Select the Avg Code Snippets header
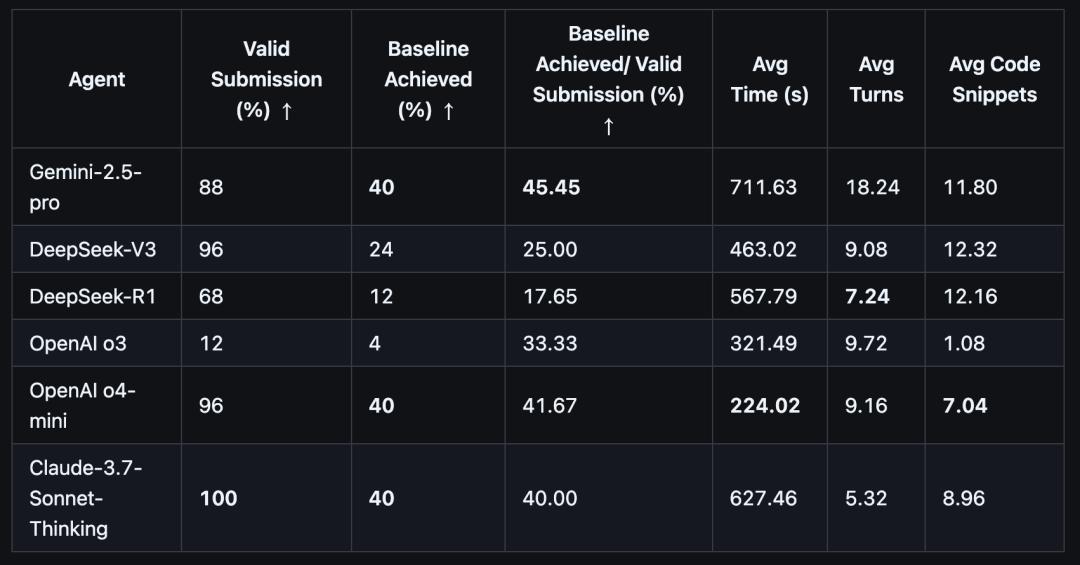The width and height of the screenshot is (1080, 565). coord(995,79)
